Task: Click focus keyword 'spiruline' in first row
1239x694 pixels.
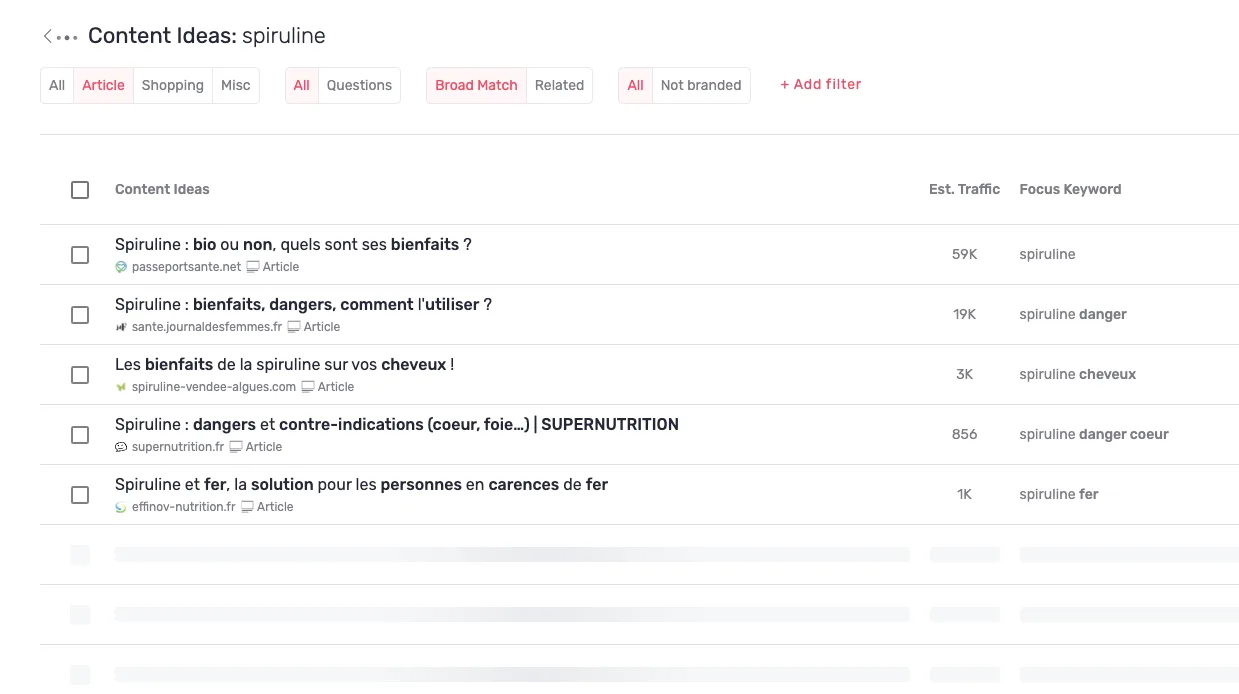Action: 1047,255
